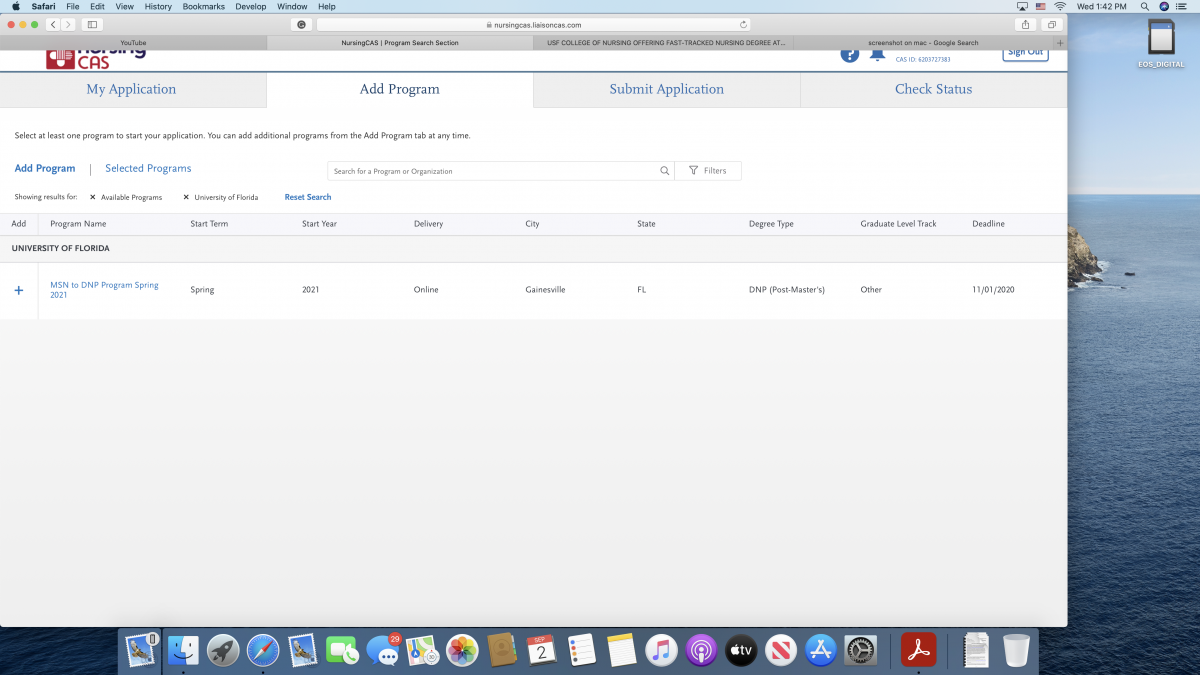
Task: Switch to the YouTube browser tab
Action: click(133, 43)
